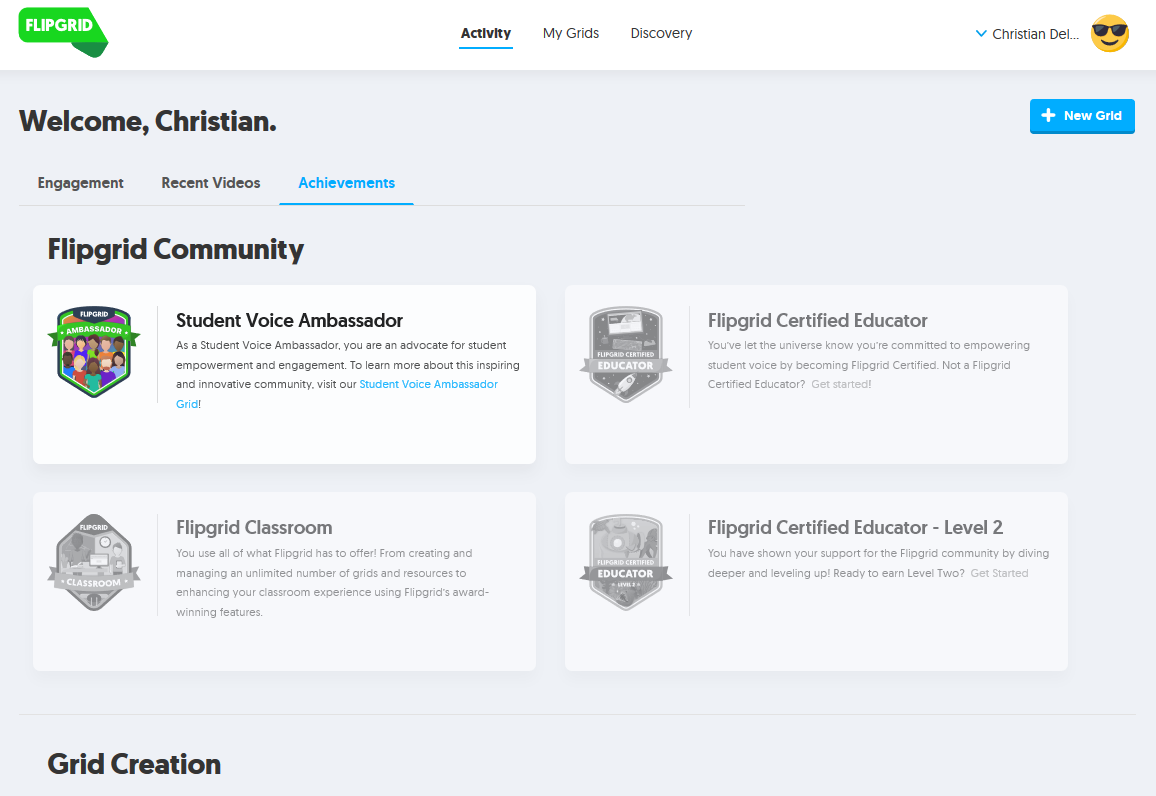This screenshot has height=796, width=1156.
Task: Click the Certified Educator Level 2 badge
Action: click(x=626, y=562)
